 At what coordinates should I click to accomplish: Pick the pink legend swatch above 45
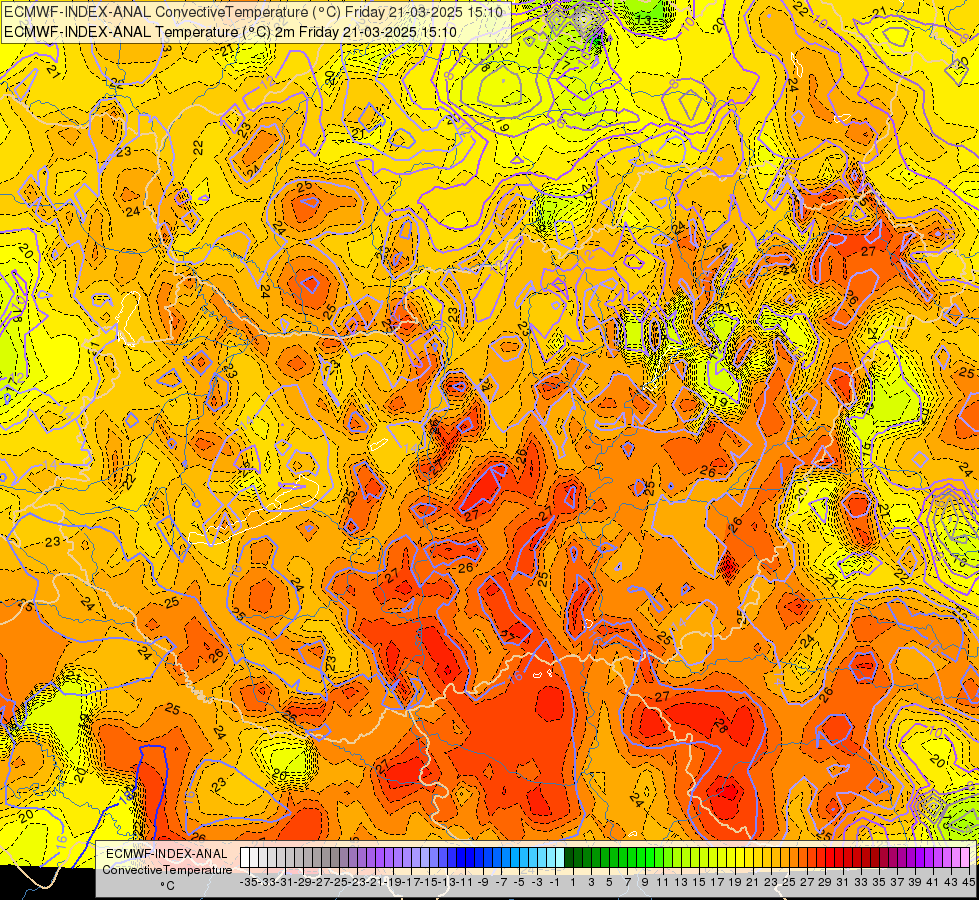[965, 857]
